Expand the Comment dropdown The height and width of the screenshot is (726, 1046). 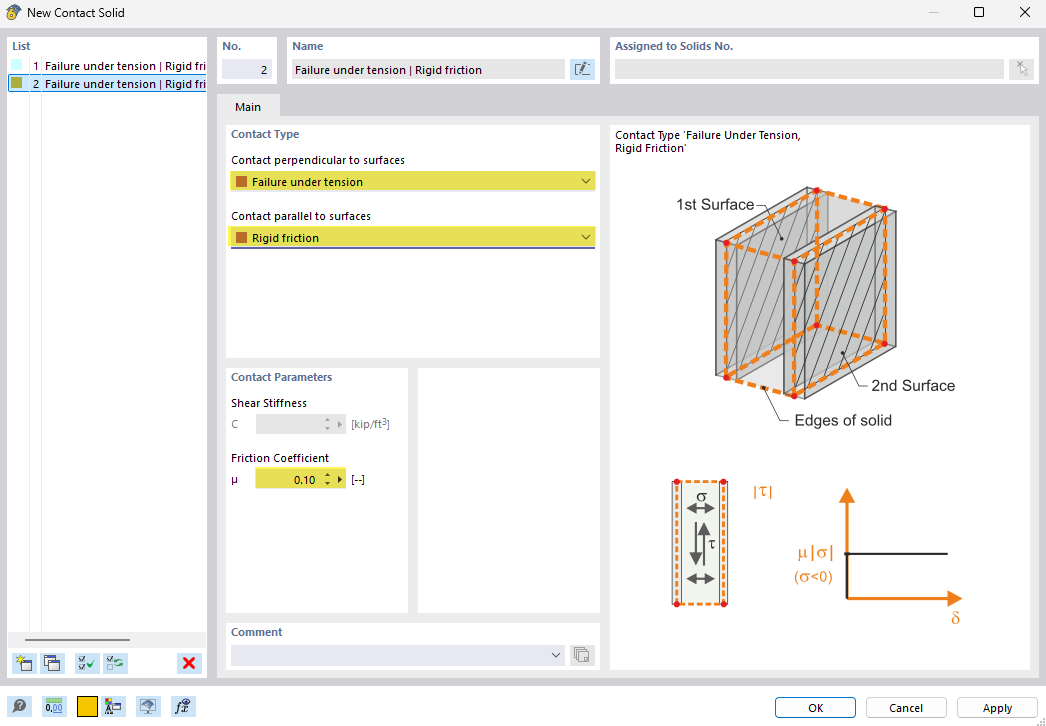555,655
